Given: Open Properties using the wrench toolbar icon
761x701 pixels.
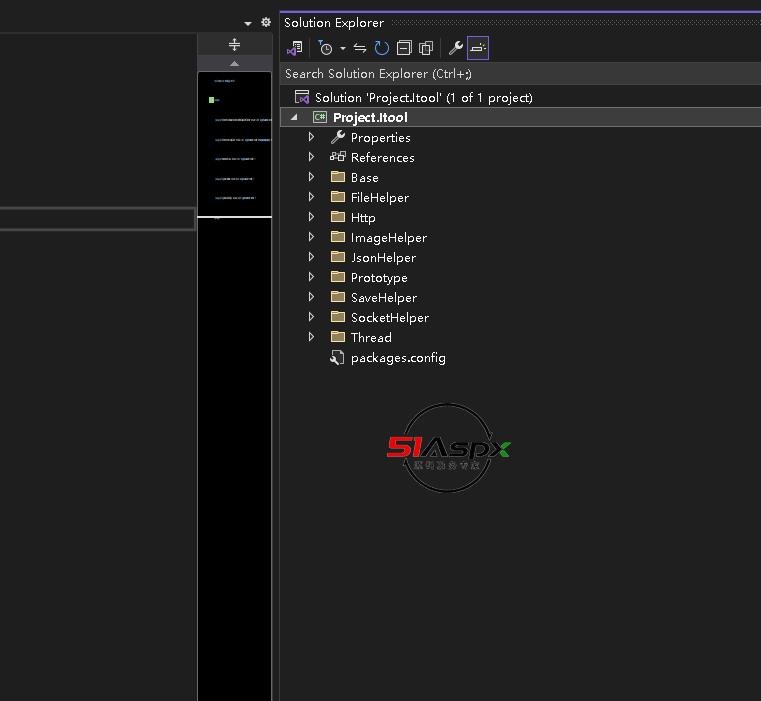Looking at the screenshot, I should pos(456,48).
